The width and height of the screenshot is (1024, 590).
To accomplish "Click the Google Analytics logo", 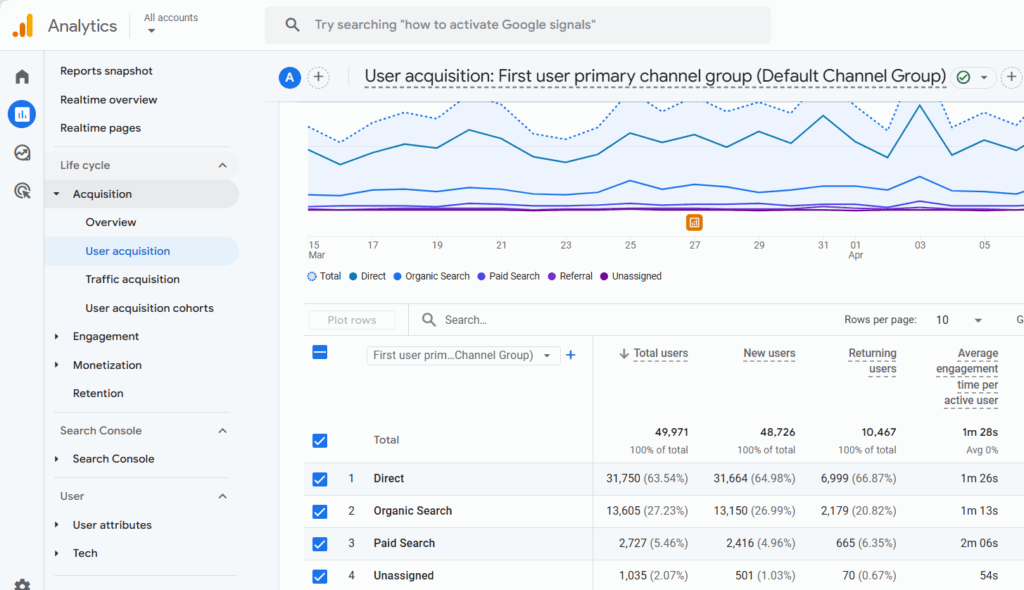I will 22,26.
